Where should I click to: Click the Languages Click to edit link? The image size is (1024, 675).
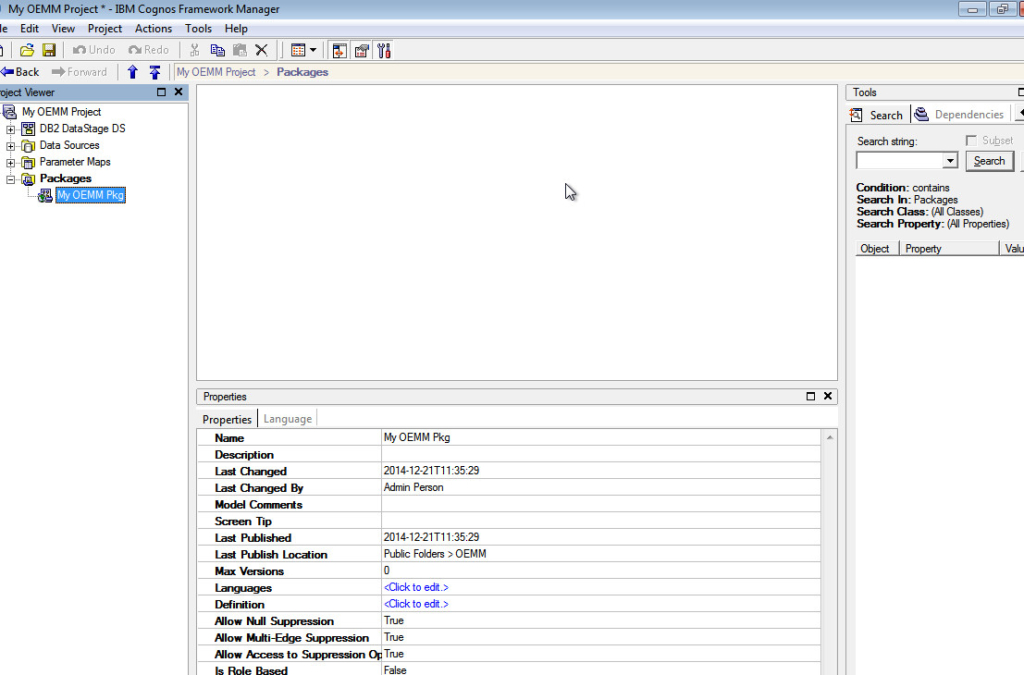point(416,587)
